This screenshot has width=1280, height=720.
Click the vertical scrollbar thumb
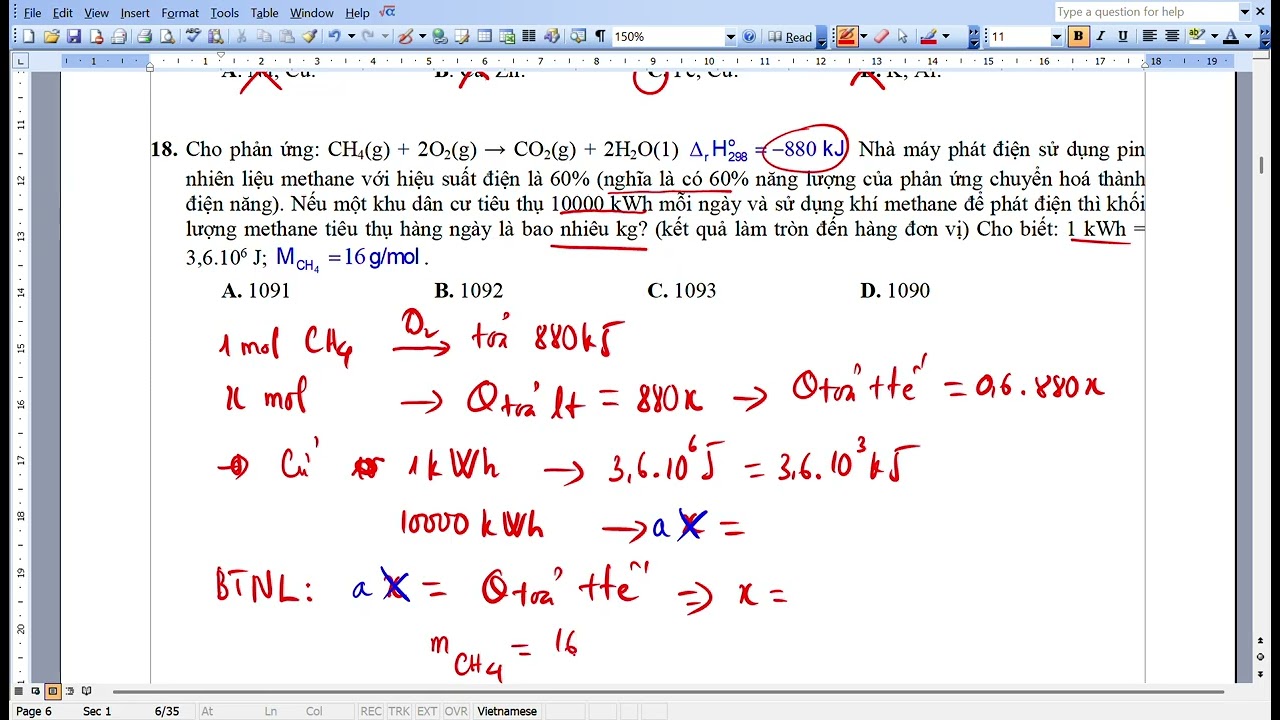1262,164
